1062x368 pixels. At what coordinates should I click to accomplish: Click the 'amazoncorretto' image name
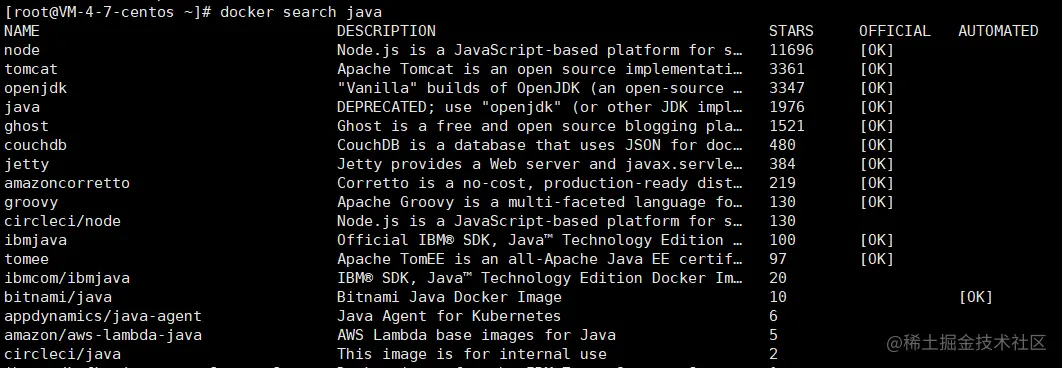(66, 182)
